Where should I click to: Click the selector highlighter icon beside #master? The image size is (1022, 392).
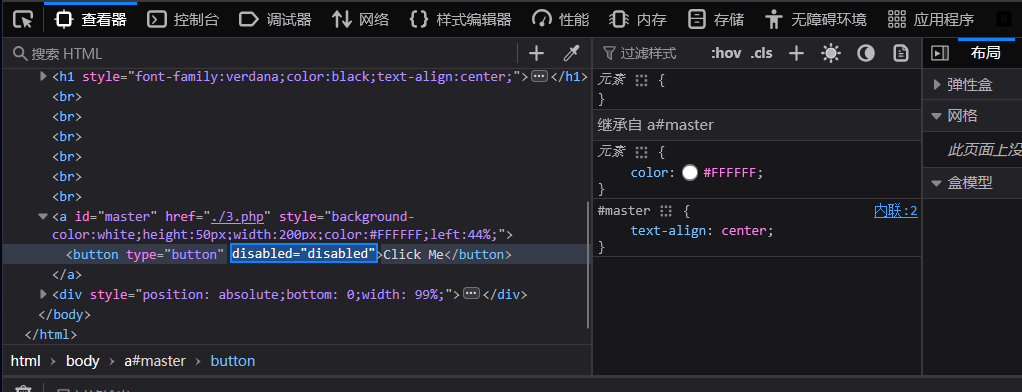coord(665,211)
